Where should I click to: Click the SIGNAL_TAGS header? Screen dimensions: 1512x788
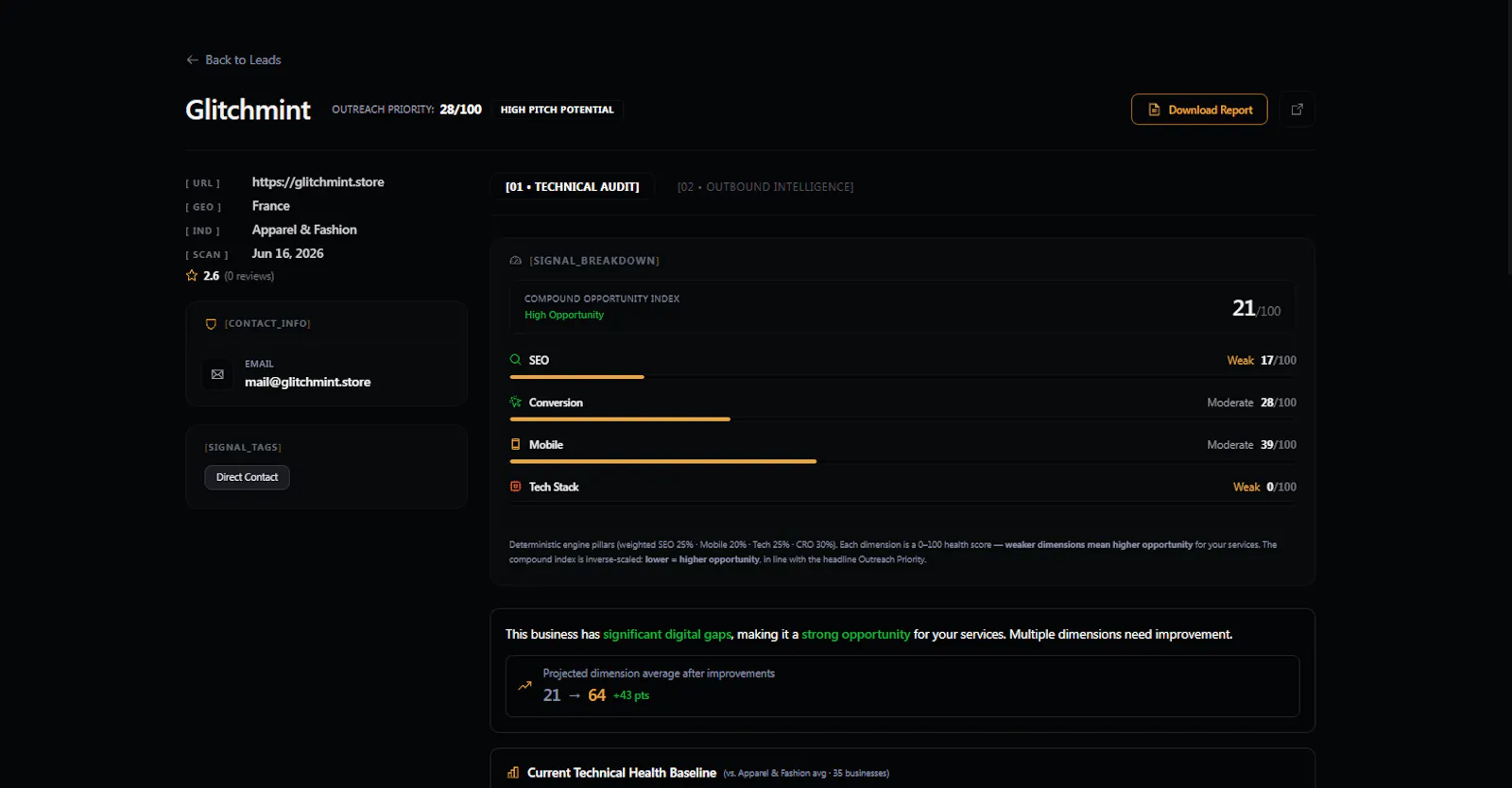coord(243,447)
